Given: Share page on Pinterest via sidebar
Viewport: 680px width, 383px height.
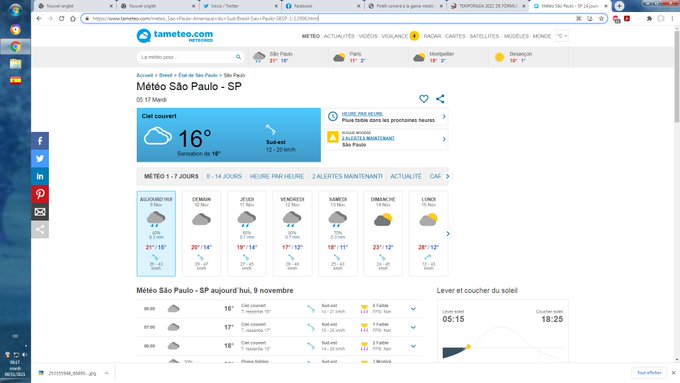Looking at the screenshot, I should pos(40,194).
